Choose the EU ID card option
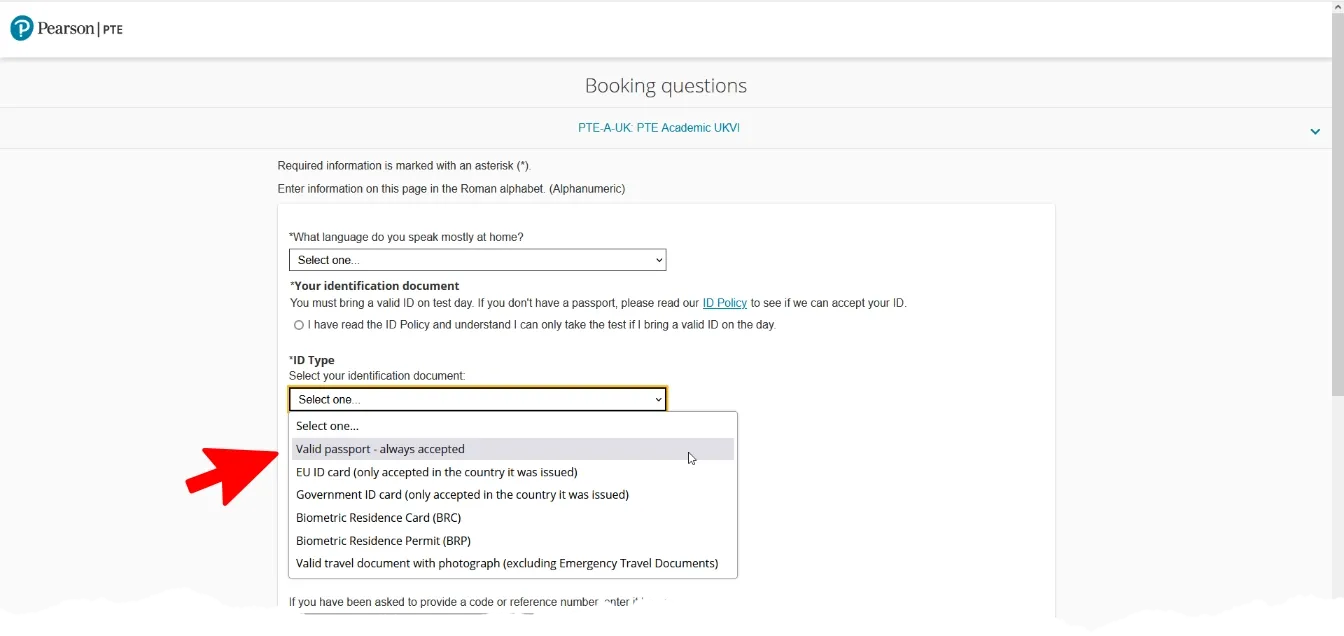 pyautogui.click(x=436, y=472)
